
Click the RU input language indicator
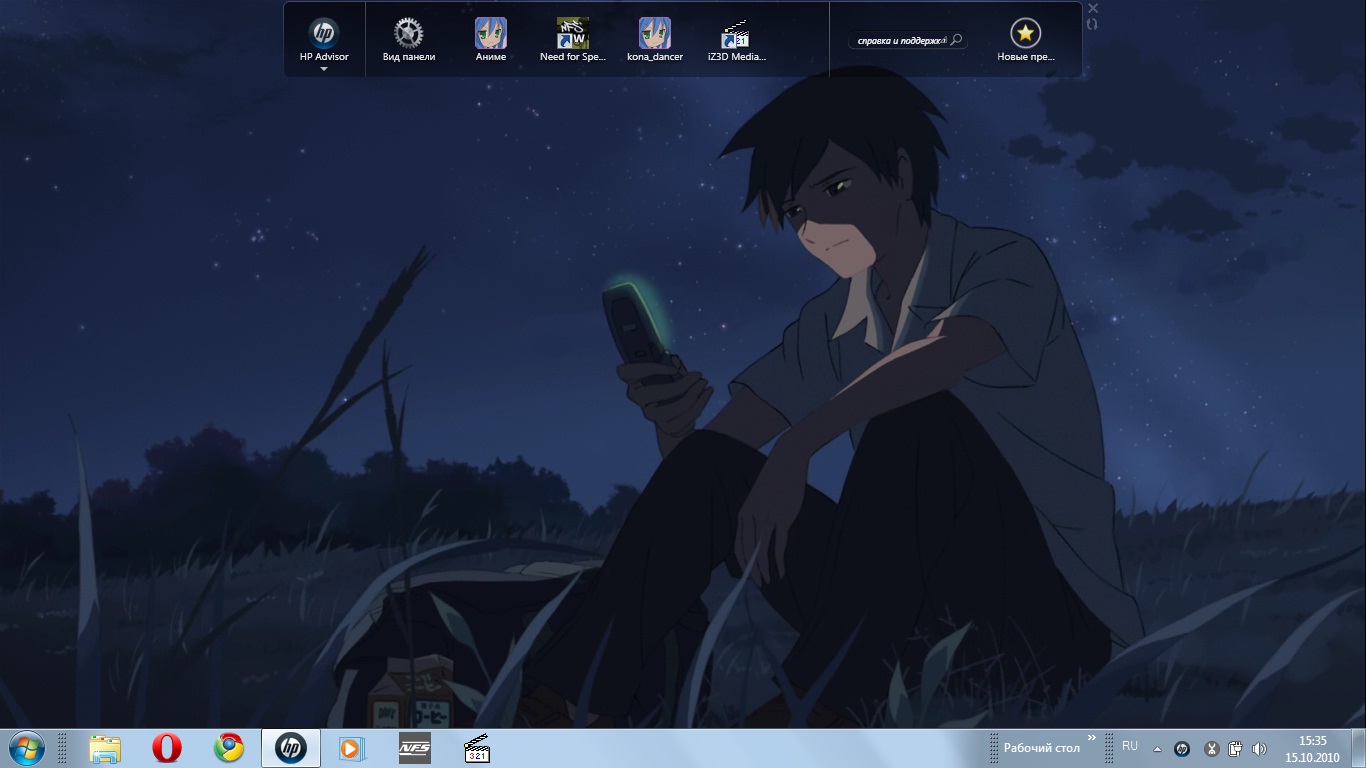click(1130, 746)
